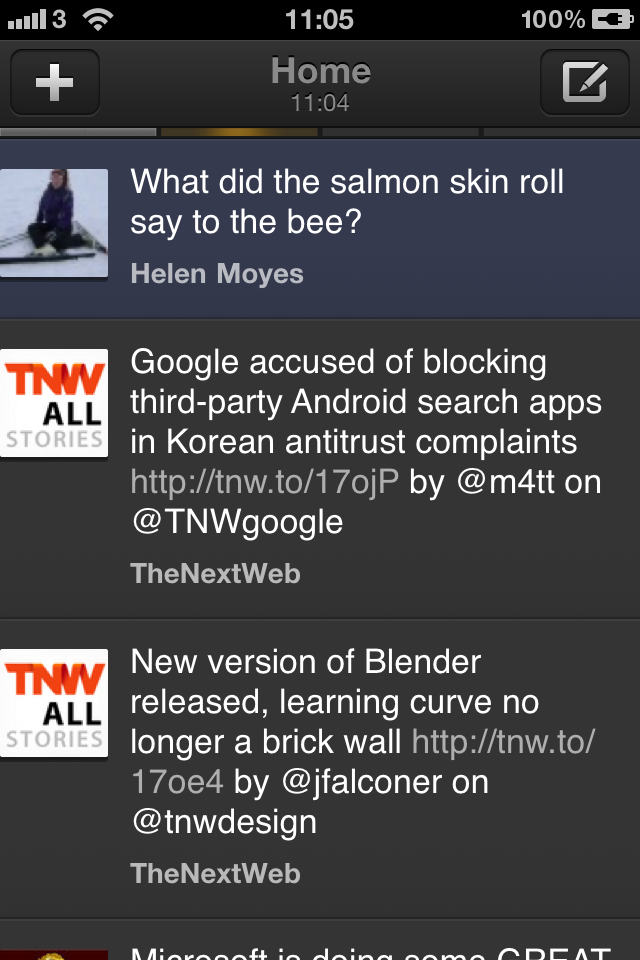This screenshot has height=960, width=640.
Task: Open Helen Moyes' profile picture
Action: [x=54, y=224]
